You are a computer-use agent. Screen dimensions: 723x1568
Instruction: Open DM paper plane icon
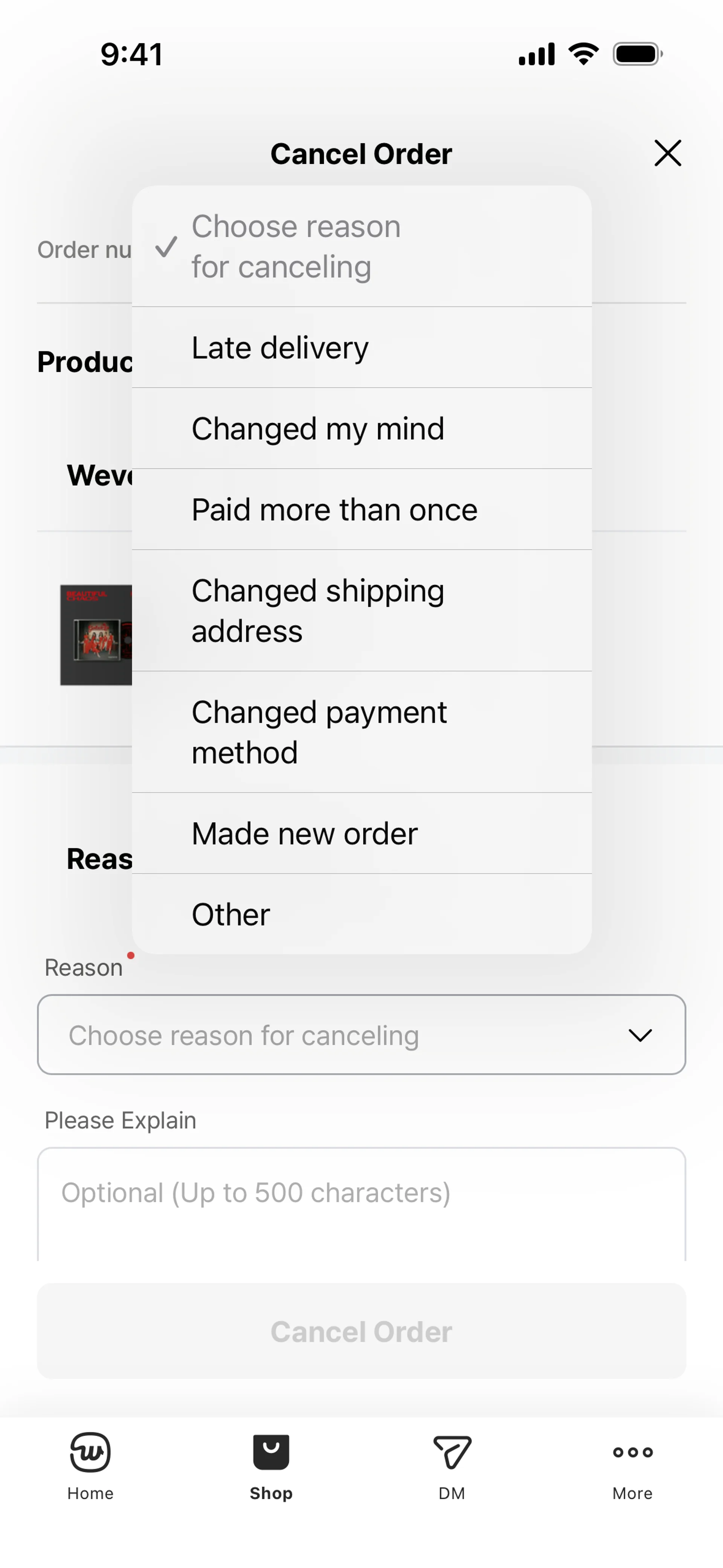(x=451, y=1452)
